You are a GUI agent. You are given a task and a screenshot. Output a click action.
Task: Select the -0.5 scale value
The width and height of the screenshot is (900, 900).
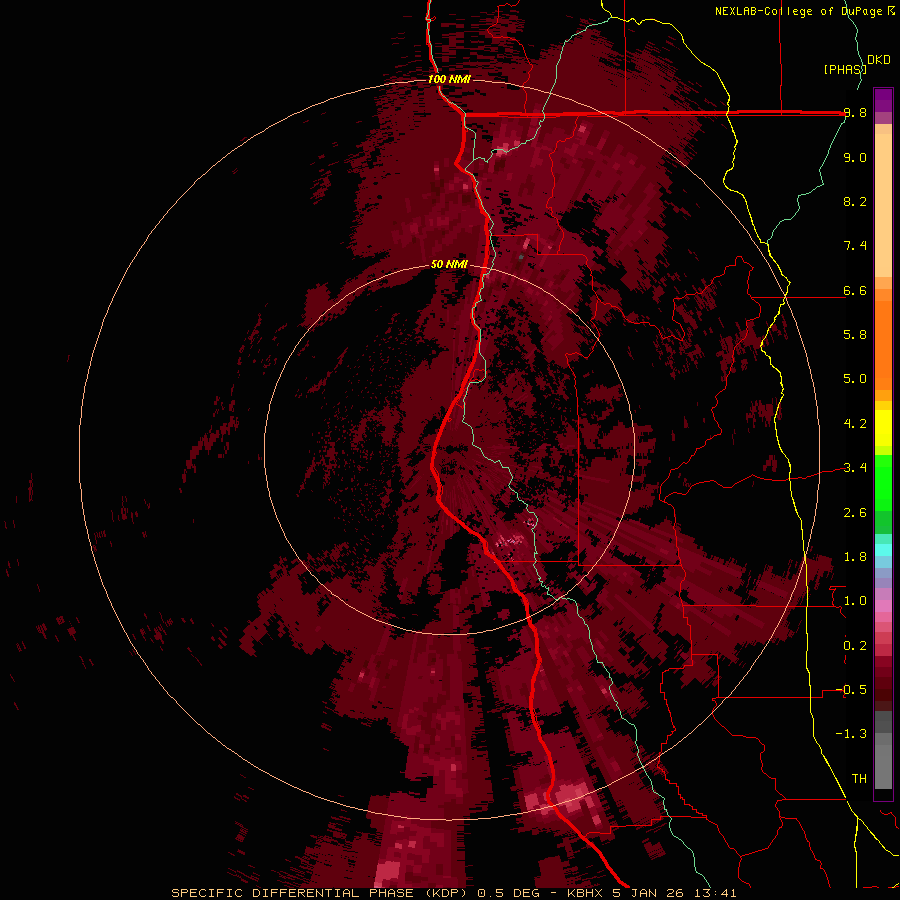click(x=851, y=689)
